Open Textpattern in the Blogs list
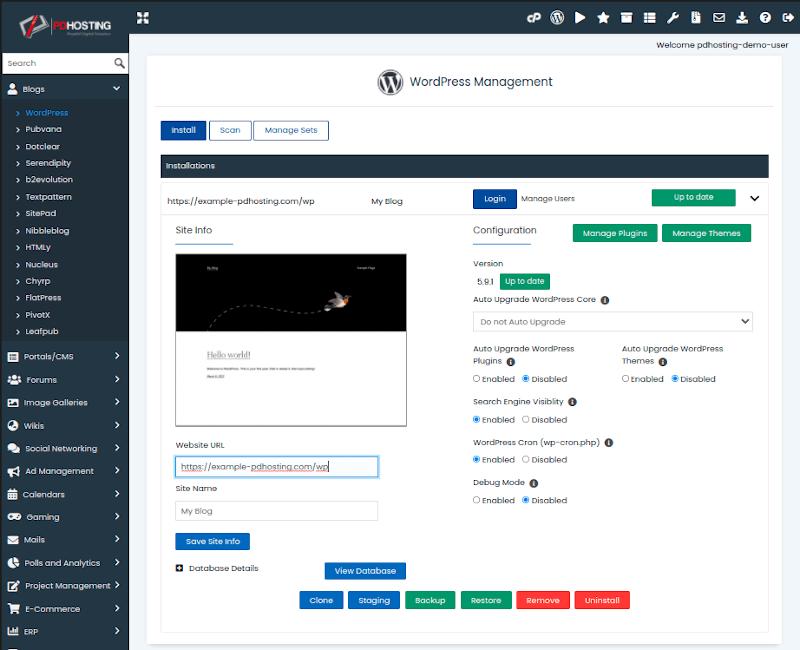800x650 pixels. click(48, 197)
